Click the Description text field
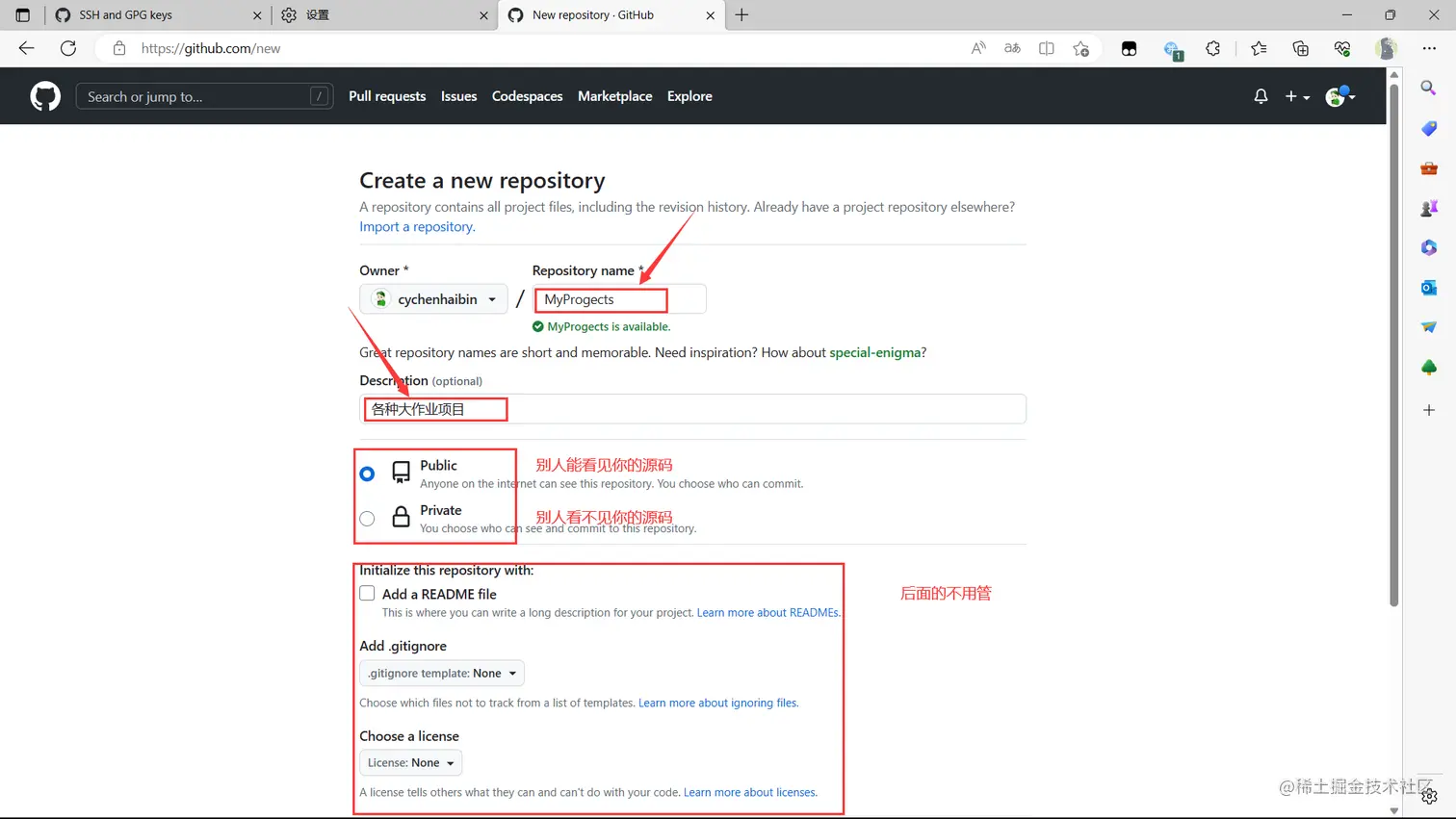This screenshot has width=1456, height=819. click(692, 409)
